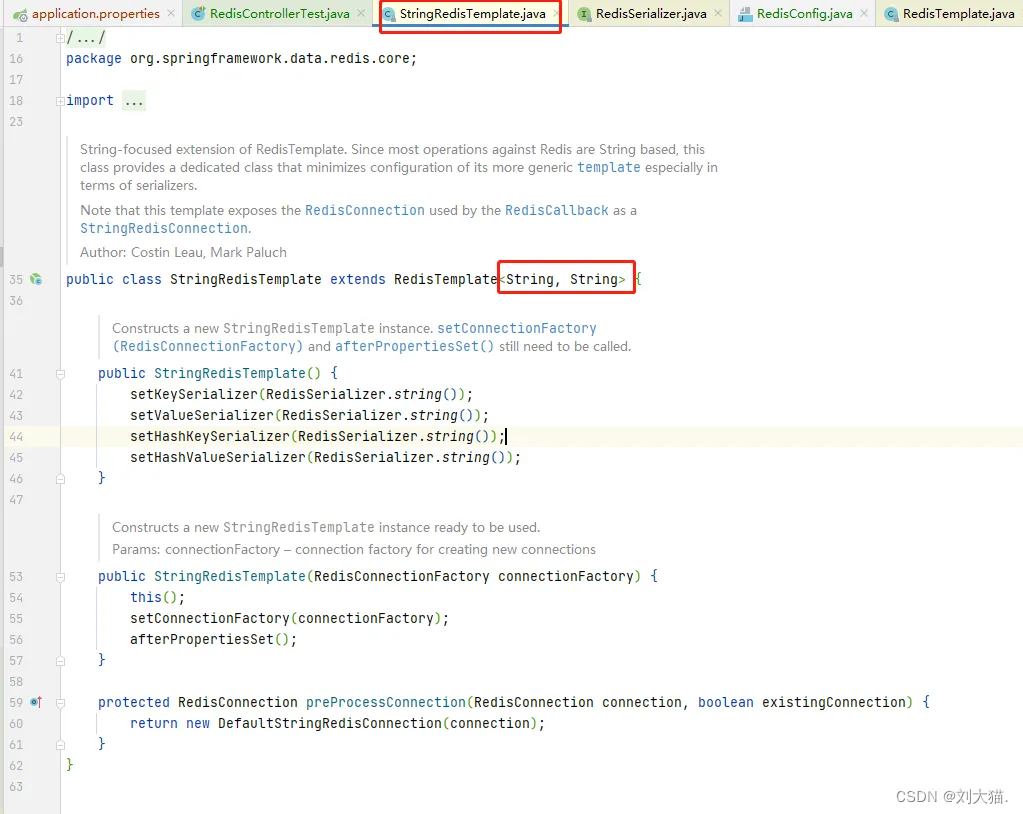
Task: Click the Spring bean gutter icon on line 35
Action: (37, 279)
